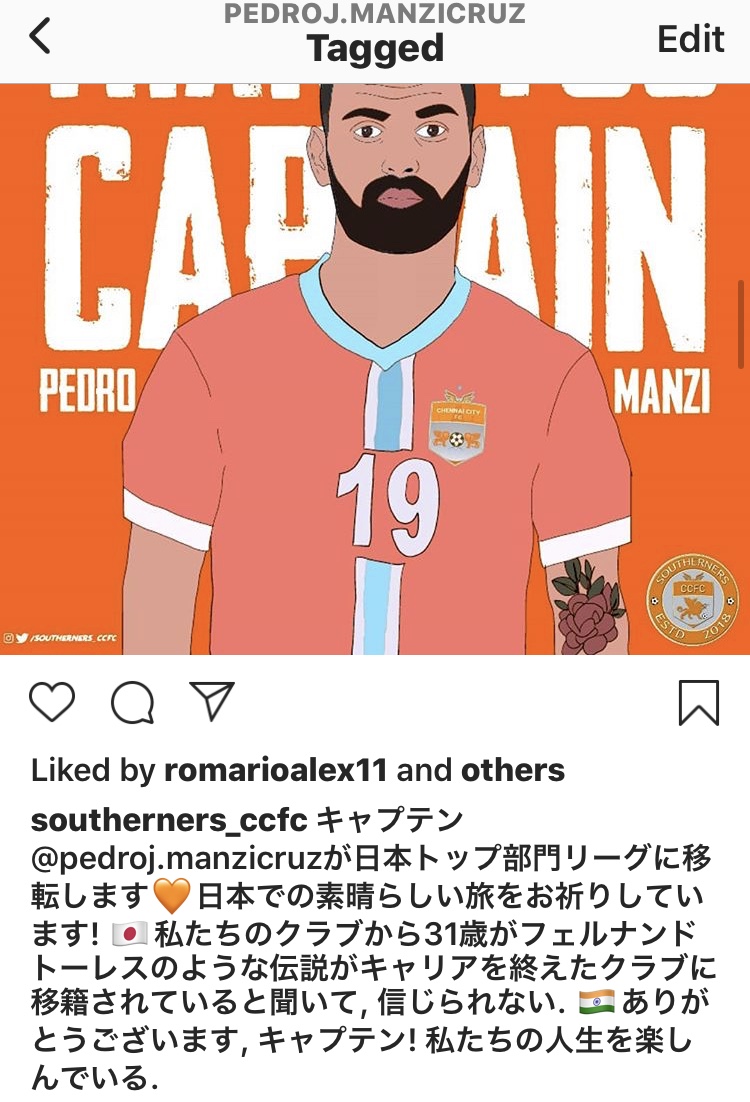
Task: Click the Chennai City FC jersey crest
Action: [x=458, y=426]
